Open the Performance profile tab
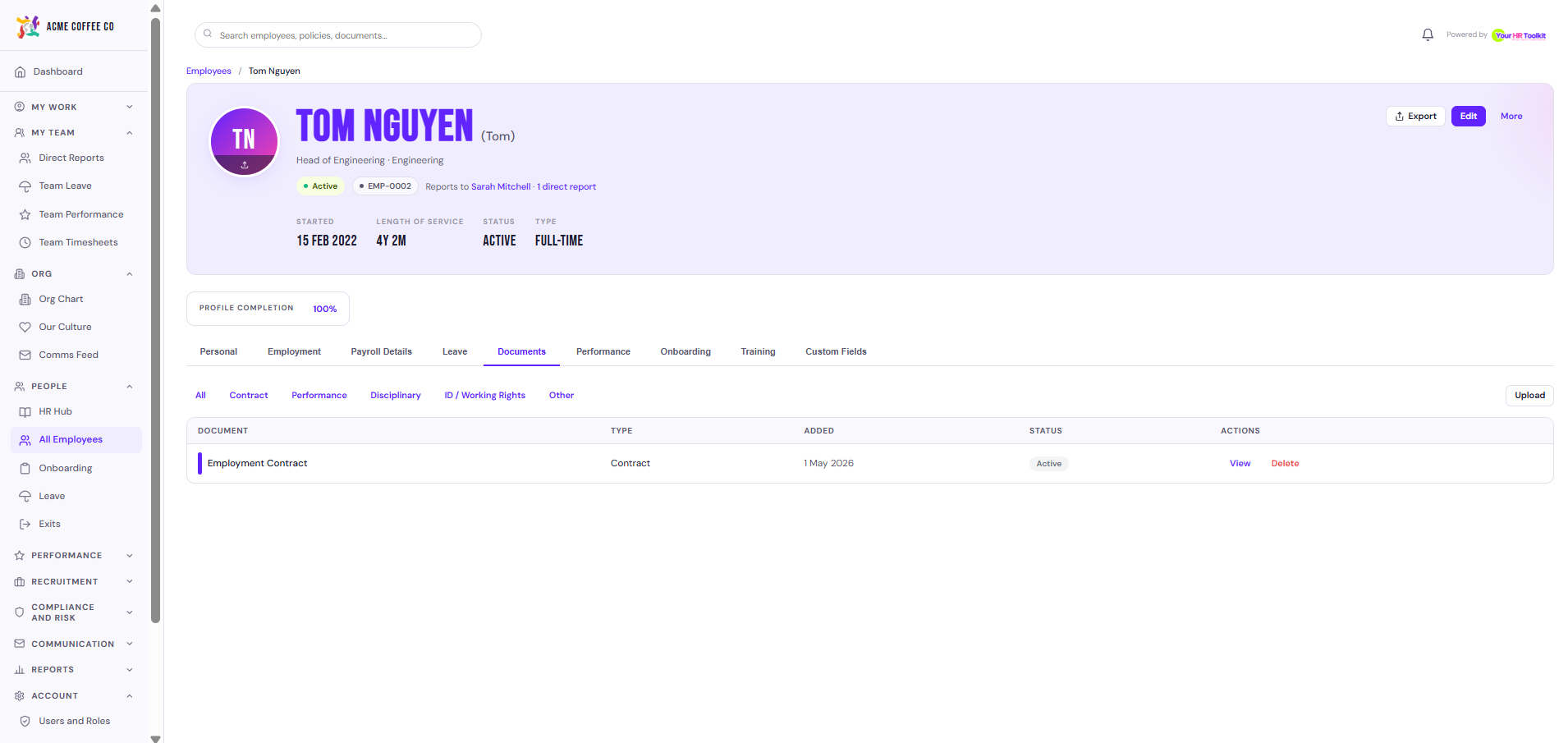Image resolution: width=1568 pixels, height=743 pixels. [x=603, y=351]
